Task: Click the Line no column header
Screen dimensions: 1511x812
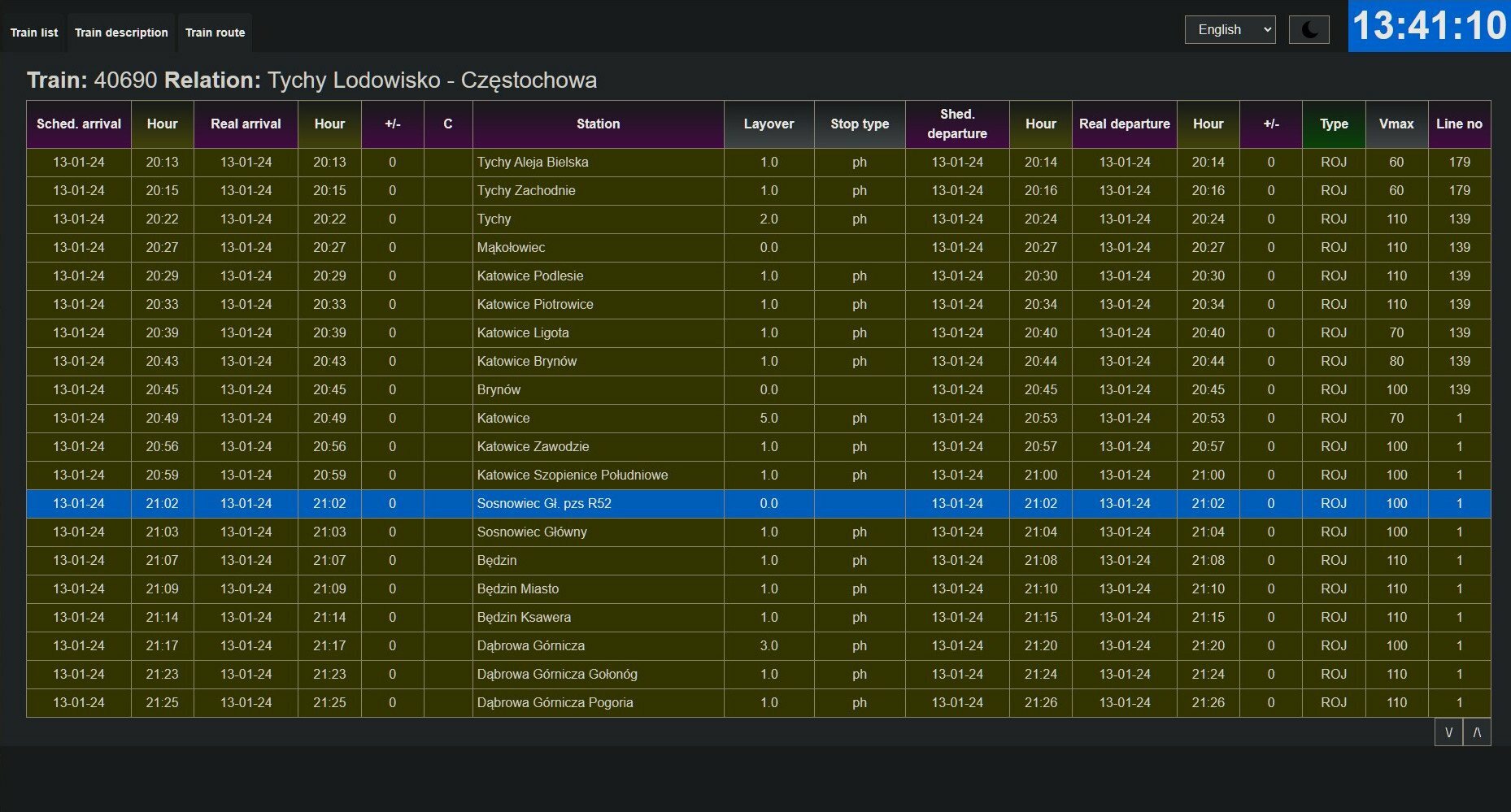Action: click(x=1458, y=124)
